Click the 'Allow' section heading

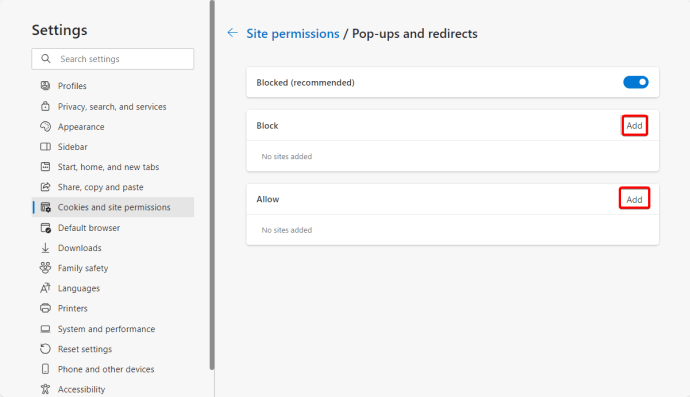pyautogui.click(x=268, y=199)
